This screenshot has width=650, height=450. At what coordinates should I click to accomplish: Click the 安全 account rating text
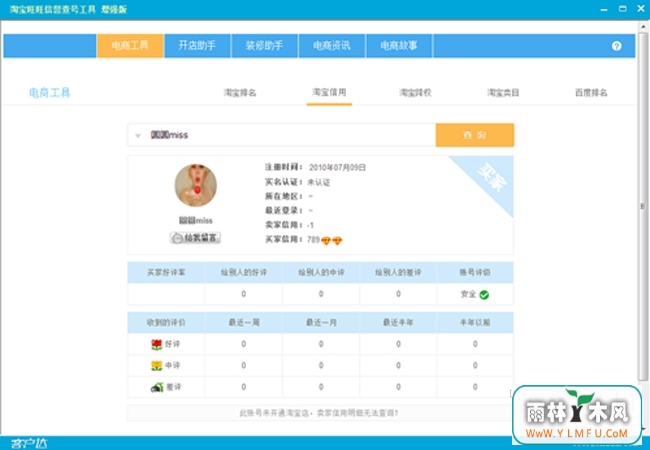point(468,294)
